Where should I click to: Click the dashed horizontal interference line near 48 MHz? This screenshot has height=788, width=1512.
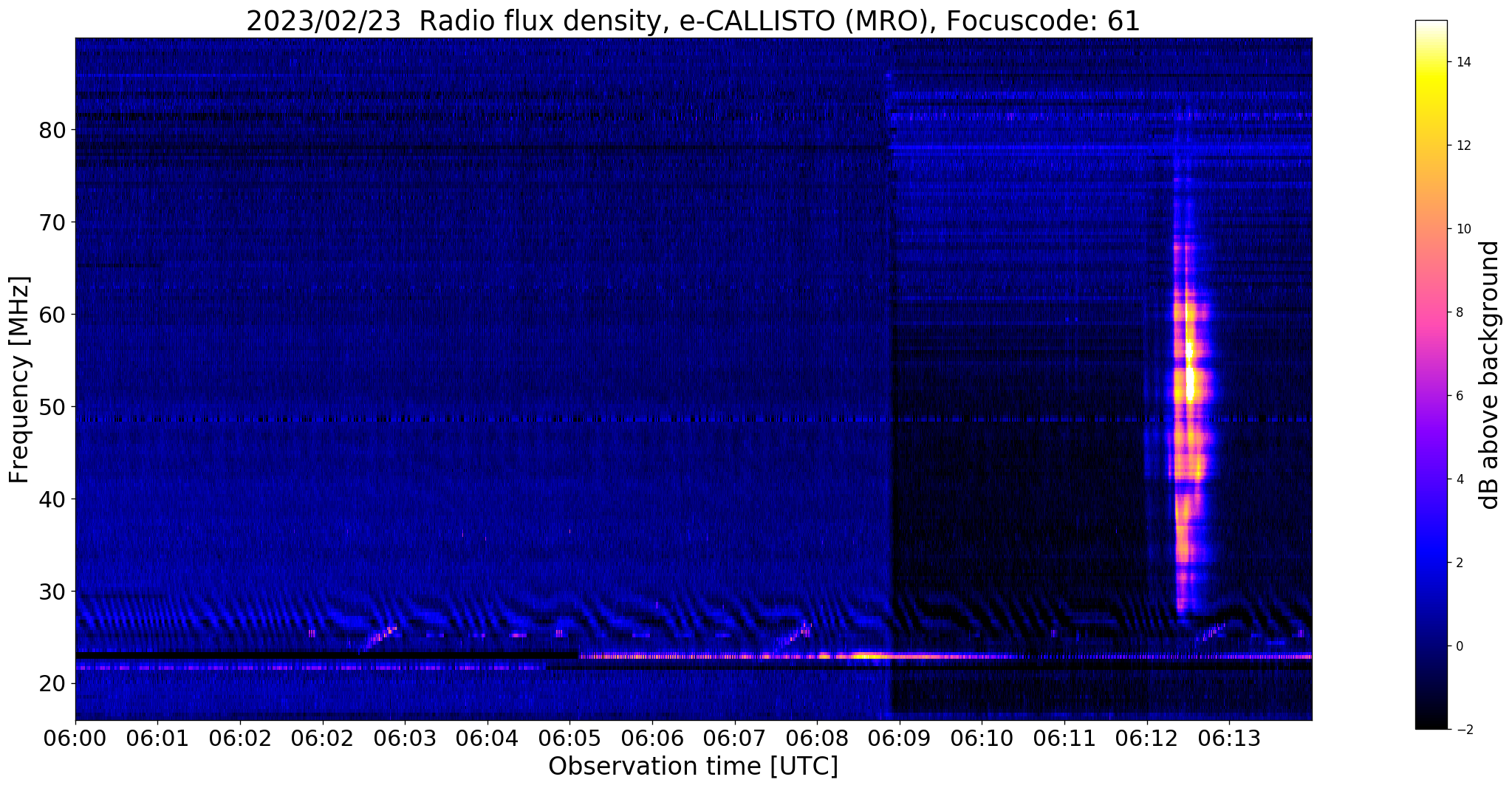tap(694, 419)
